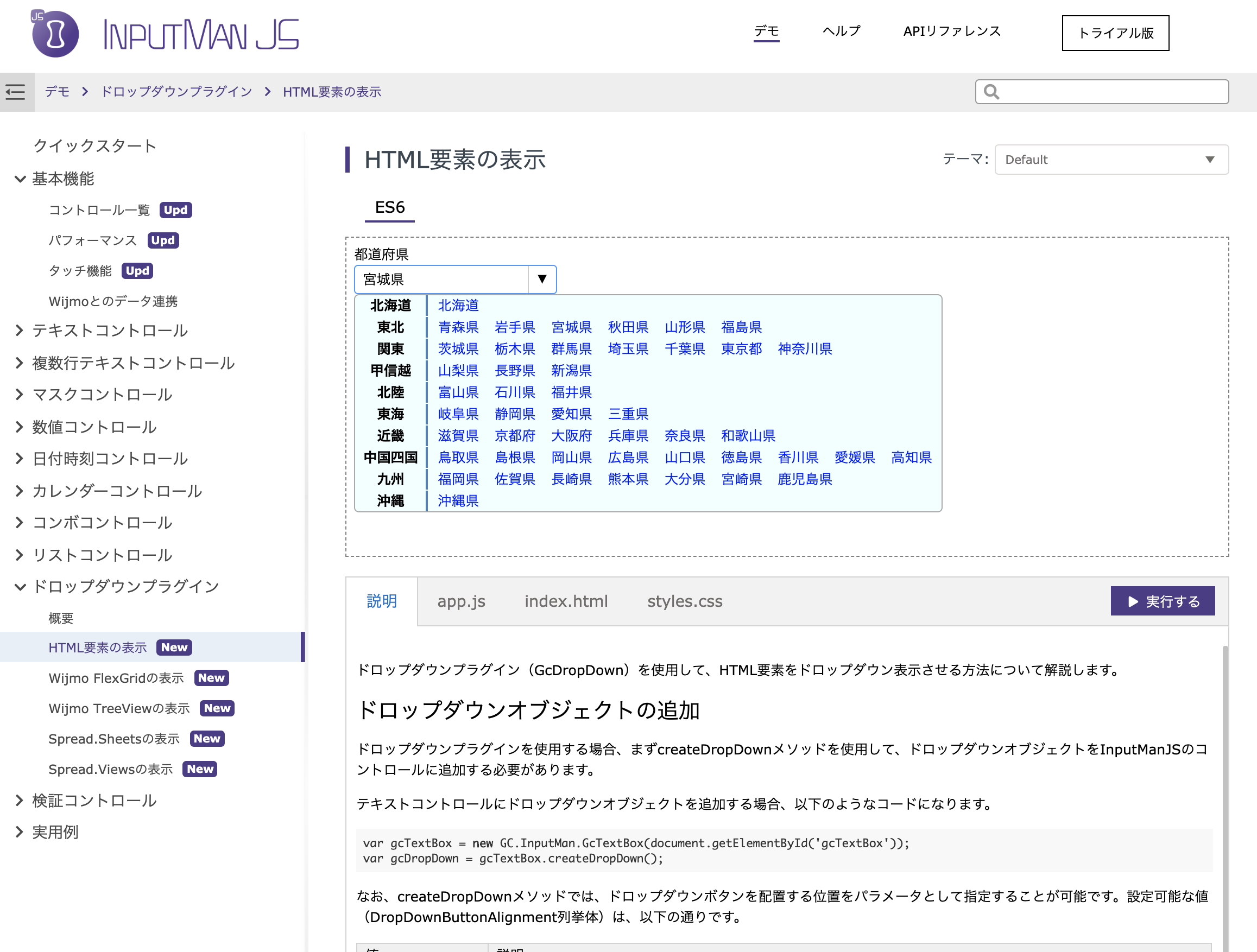Screen dimensions: 1257x952
Task: Click the HTML要素の表示 breadcrumb link
Action: click(332, 91)
